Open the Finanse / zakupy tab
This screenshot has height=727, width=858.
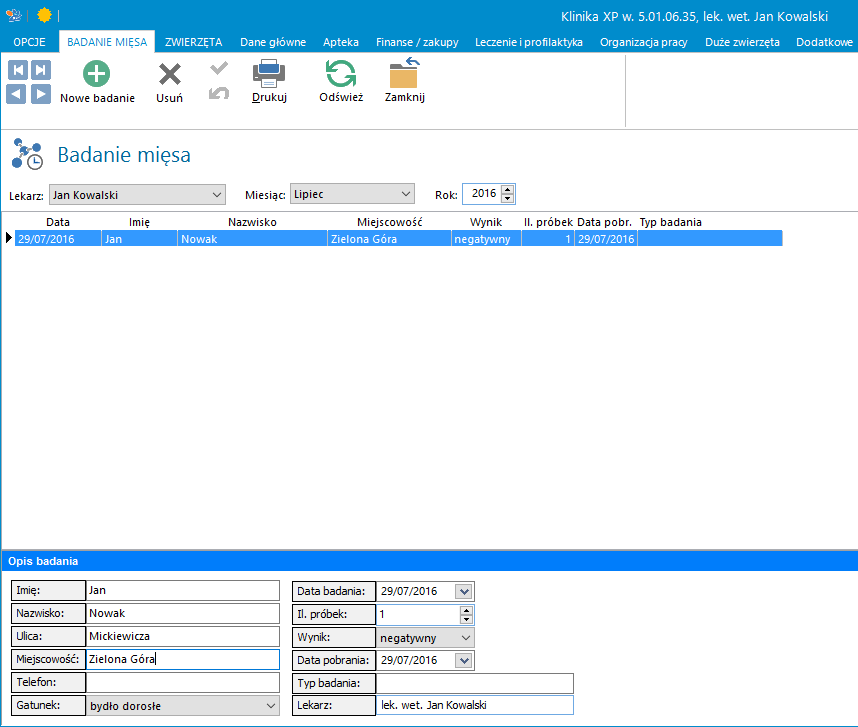417,42
